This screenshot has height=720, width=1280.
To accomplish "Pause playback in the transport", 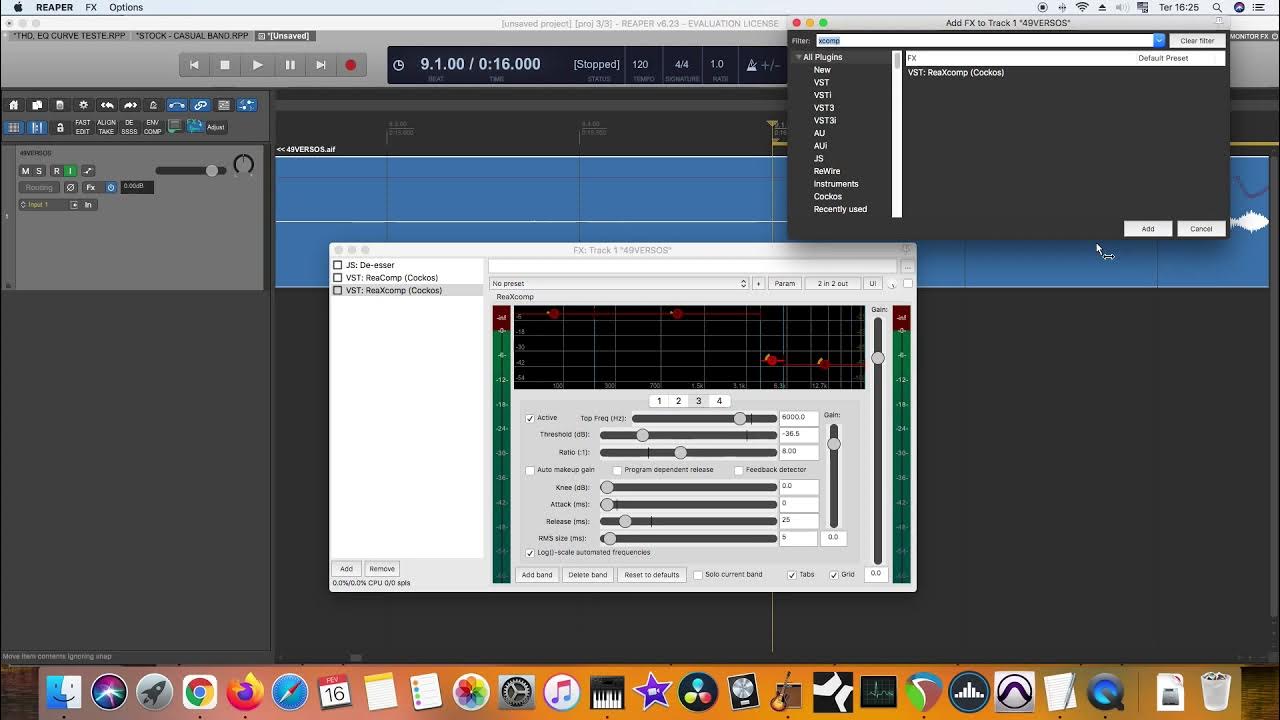I will pyautogui.click(x=290, y=65).
